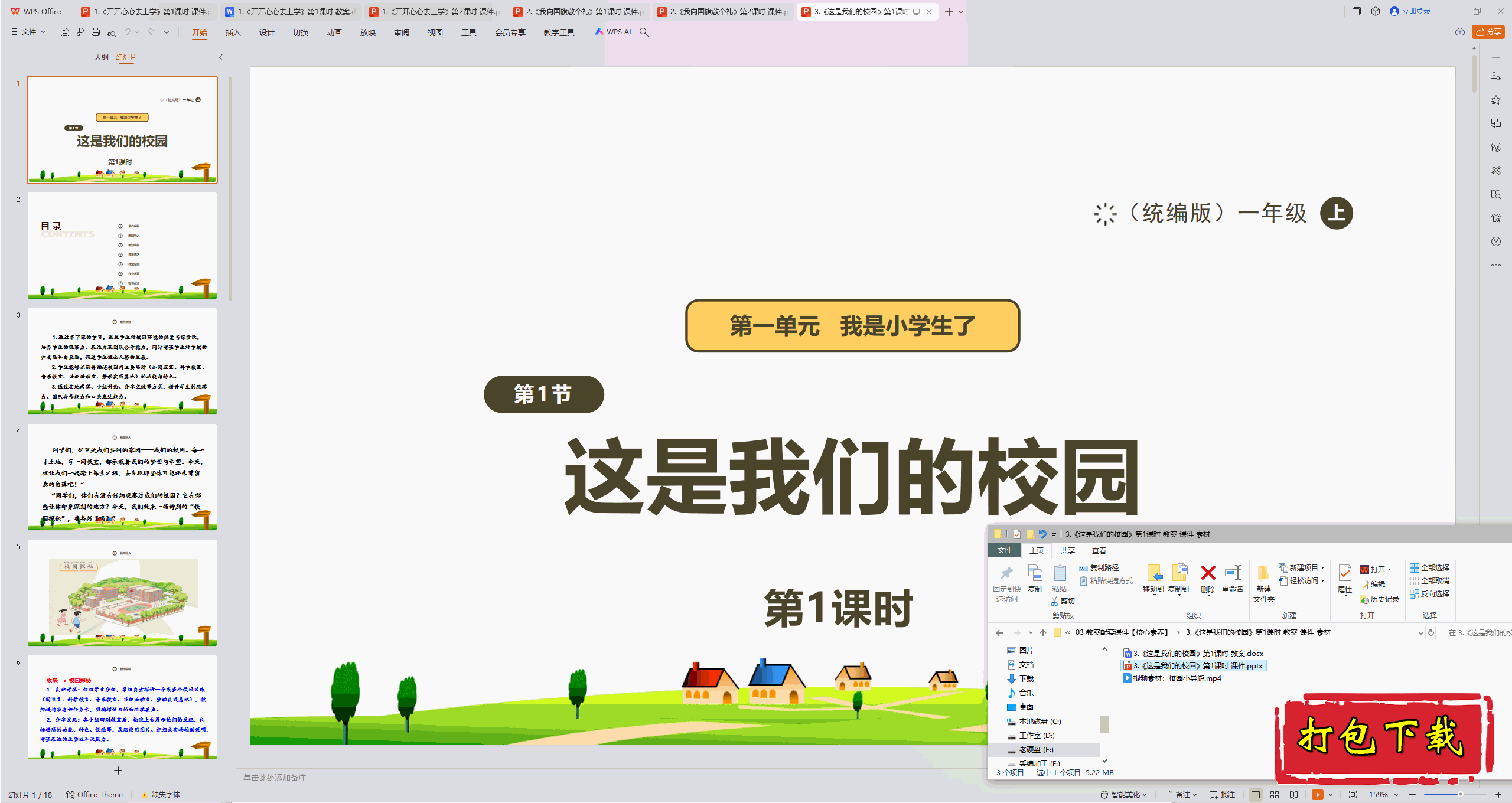Click the orange 分享 share button
Screen dimensions: 1512x803
[x=1488, y=32]
